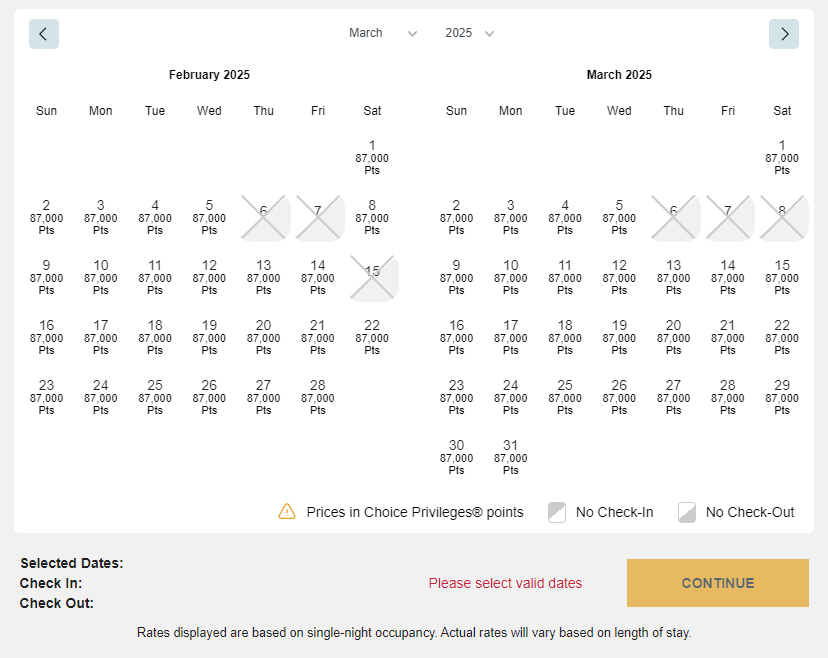The image size is (828, 658).
Task: Click February 28 in the calendar
Action: point(318,397)
